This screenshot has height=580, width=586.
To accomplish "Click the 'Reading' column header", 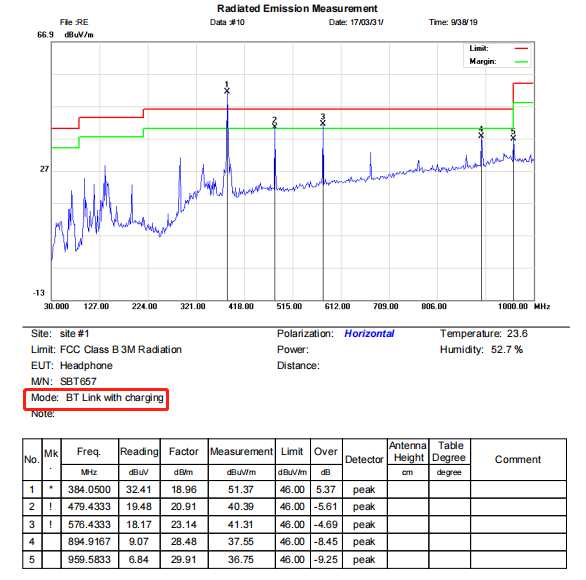I will [139, 452].
